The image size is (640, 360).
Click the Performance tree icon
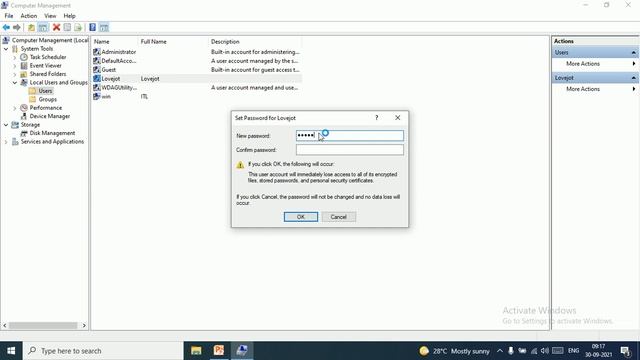click(x=24, y=108)
